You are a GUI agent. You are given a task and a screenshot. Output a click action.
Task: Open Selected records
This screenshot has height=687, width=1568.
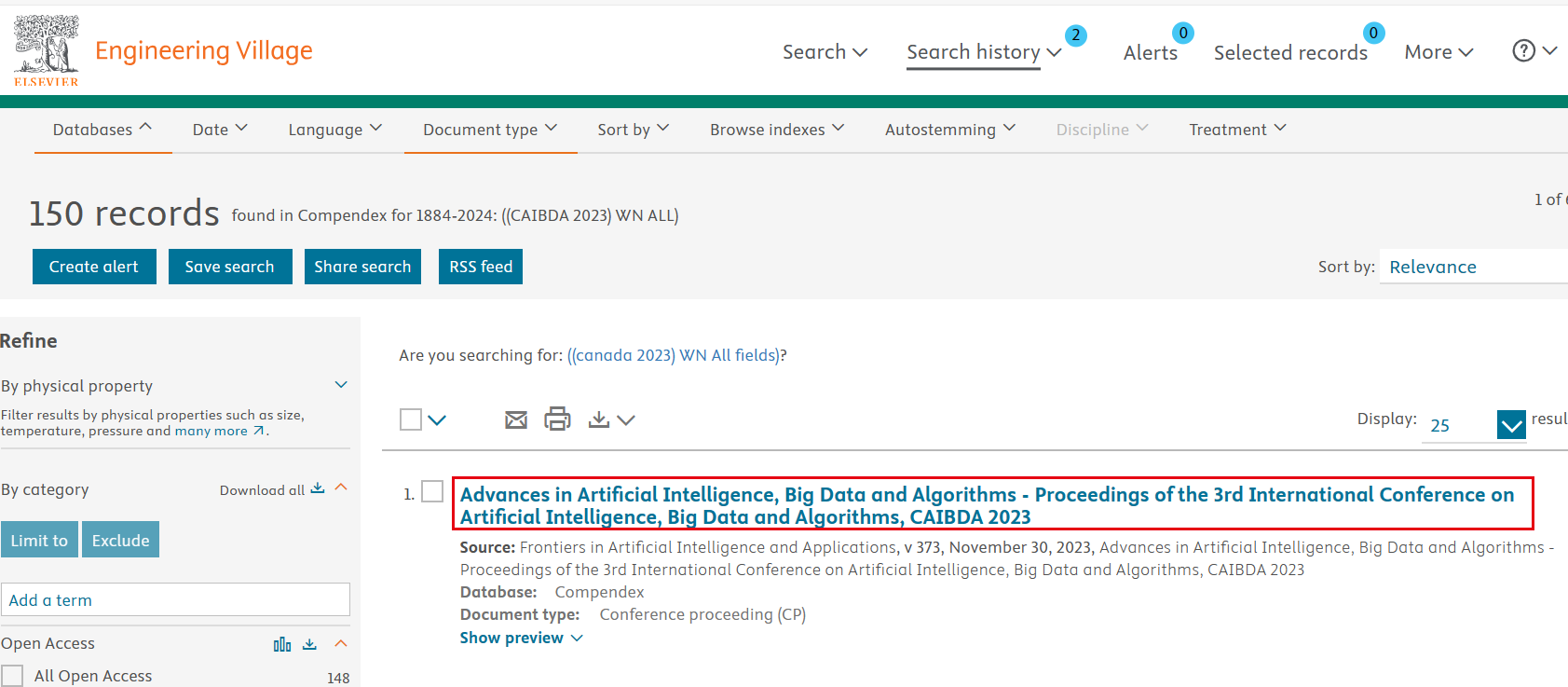(x=1290, y=53)
